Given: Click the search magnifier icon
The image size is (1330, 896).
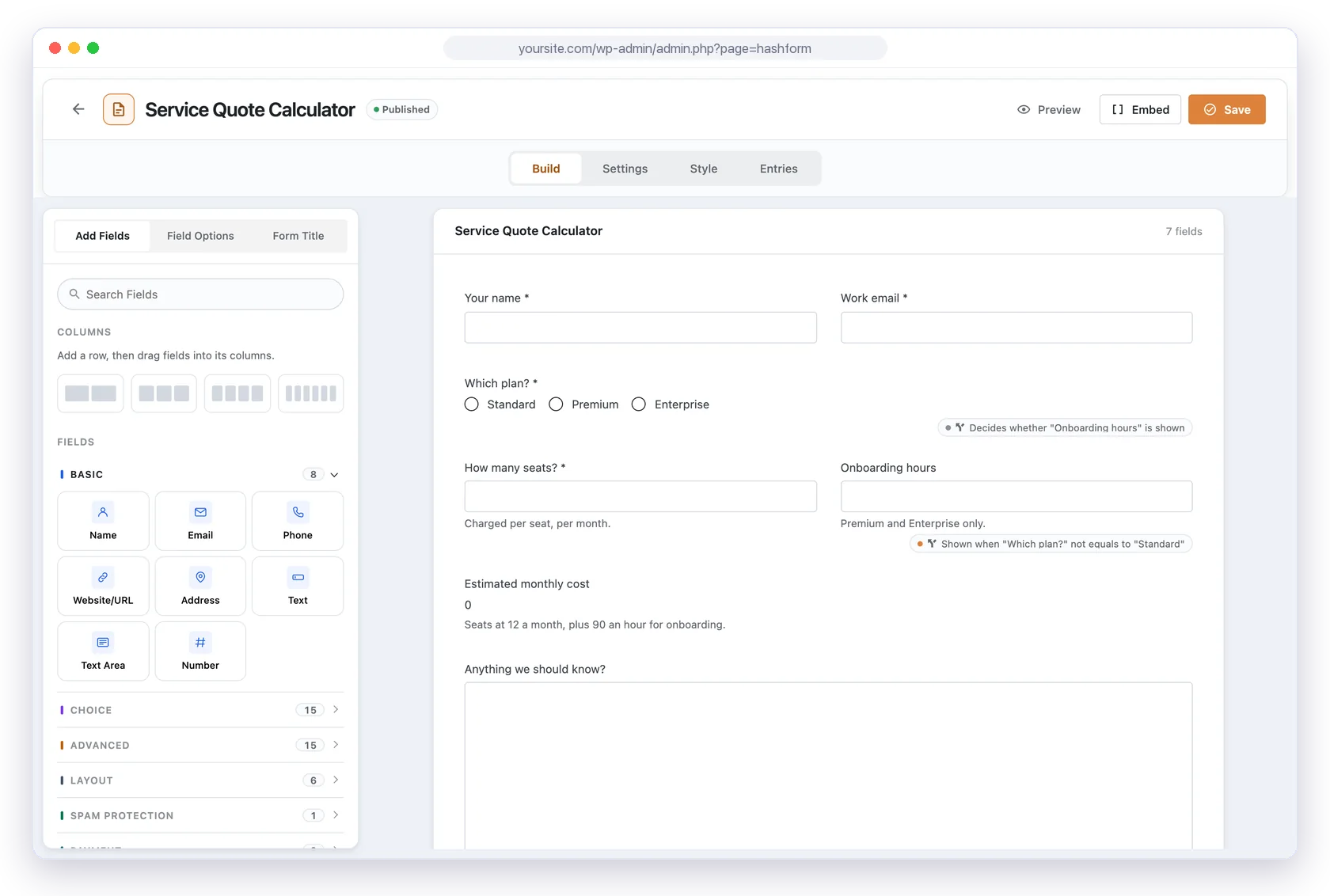Looking at the screenshot, I should coord(74,294).
